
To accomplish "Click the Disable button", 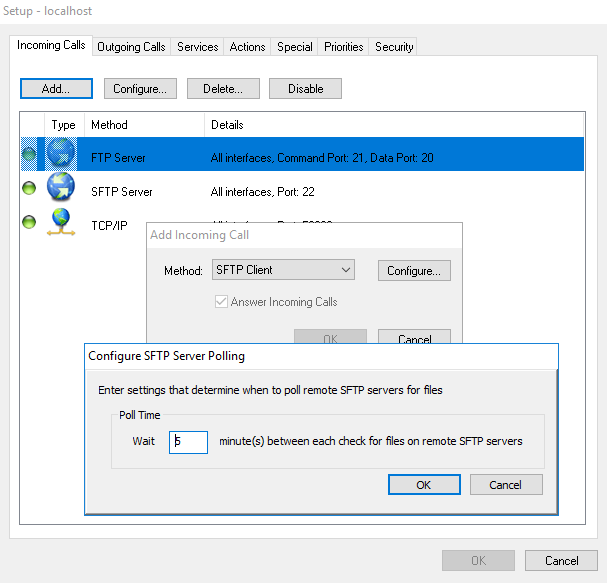I will (305, 89).
